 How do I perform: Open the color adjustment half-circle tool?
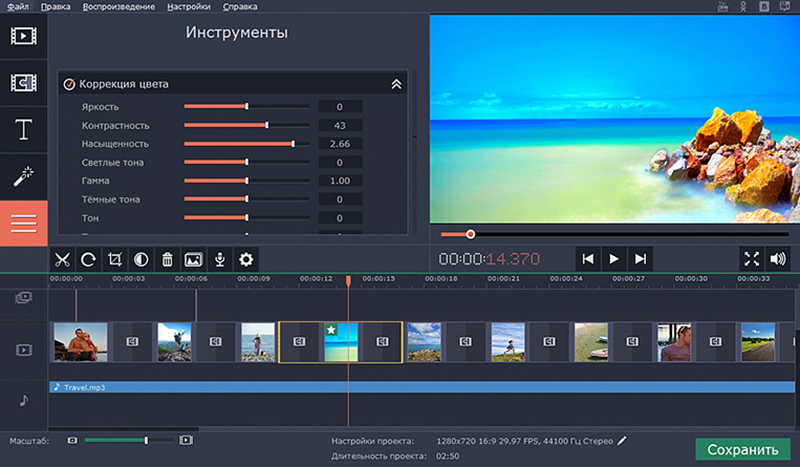(141, 259)
